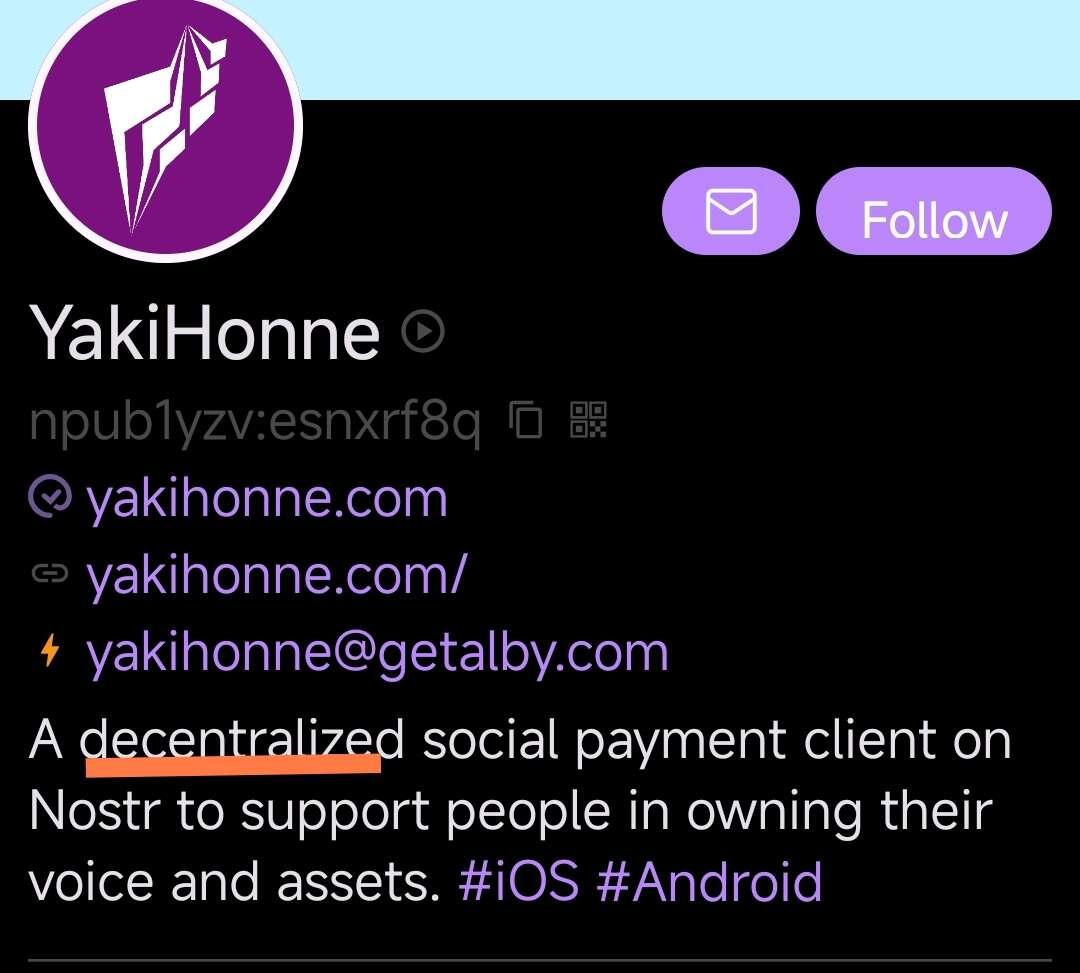Tap the bio phrase voice and assets
Viewport: 1080px width, 973px height.
pos(234,881)
